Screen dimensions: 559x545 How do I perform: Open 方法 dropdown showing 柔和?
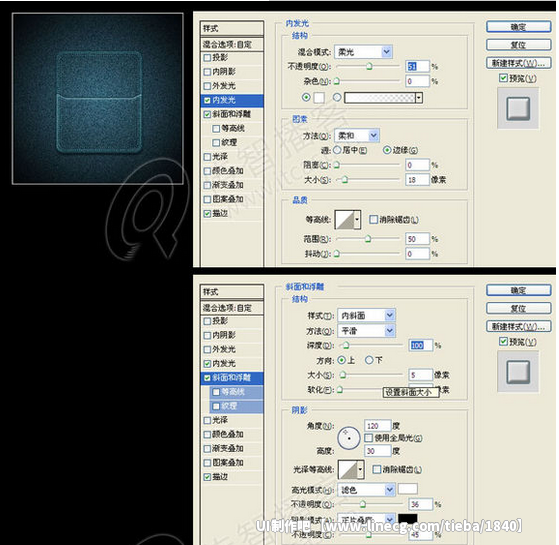point(357,135)
